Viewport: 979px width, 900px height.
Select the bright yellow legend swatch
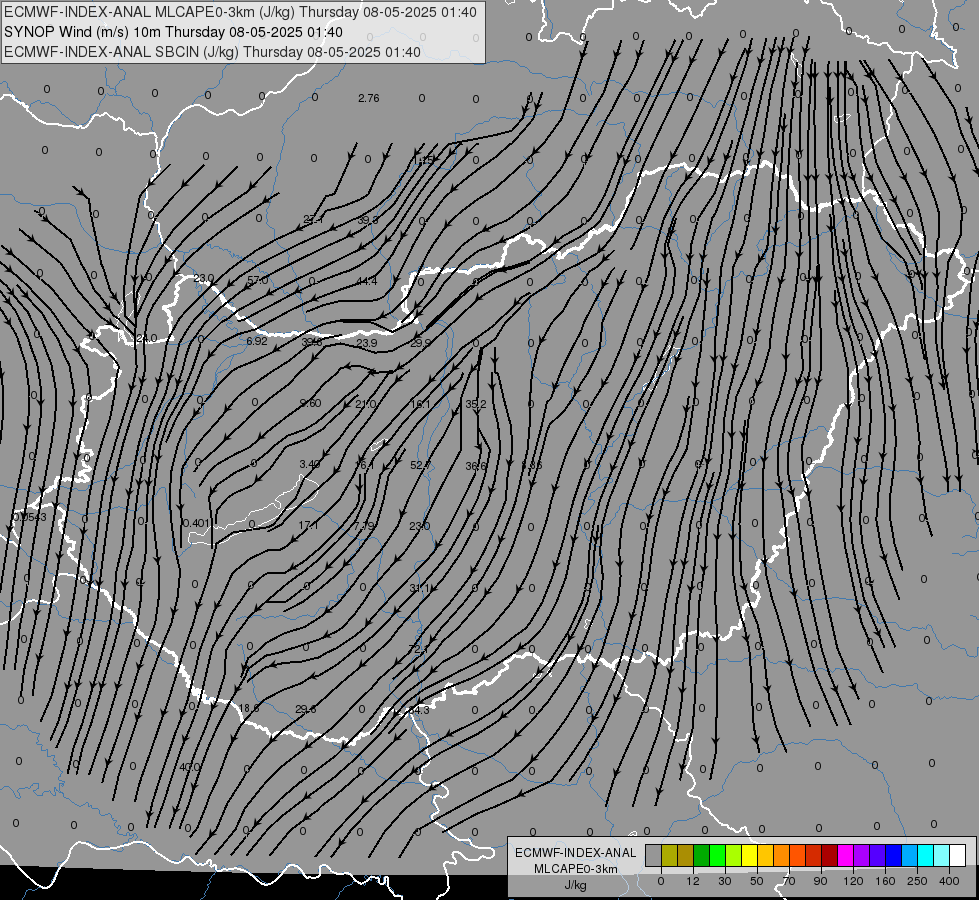[x=749, y=855]
